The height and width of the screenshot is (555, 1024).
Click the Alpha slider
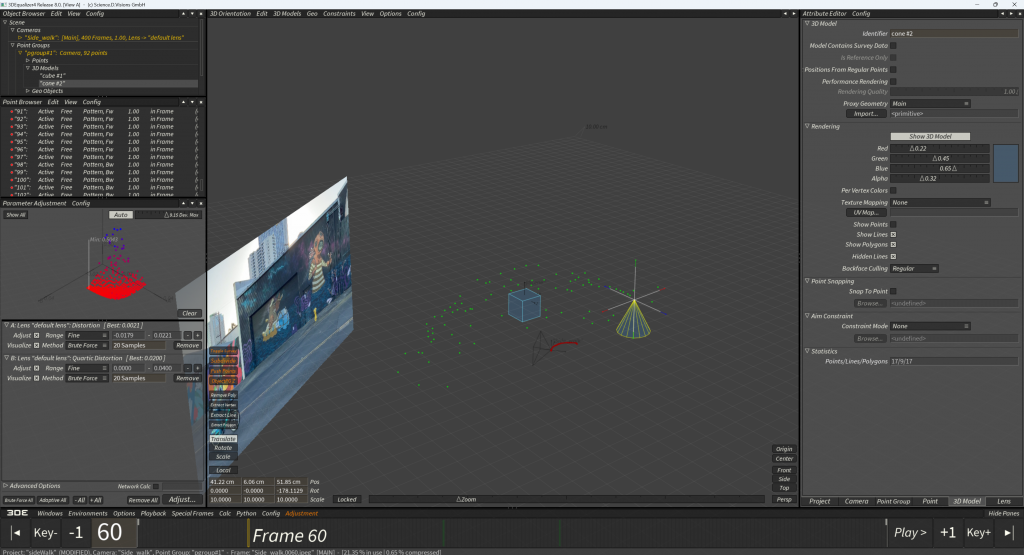click(x=940, y=178)
